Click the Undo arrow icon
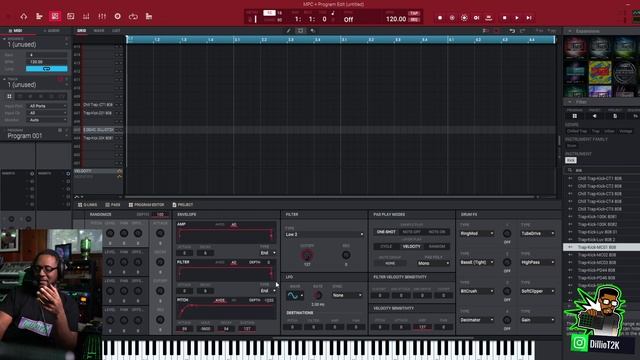This screenshot has height=360, width=640. [x=512, y=31]
